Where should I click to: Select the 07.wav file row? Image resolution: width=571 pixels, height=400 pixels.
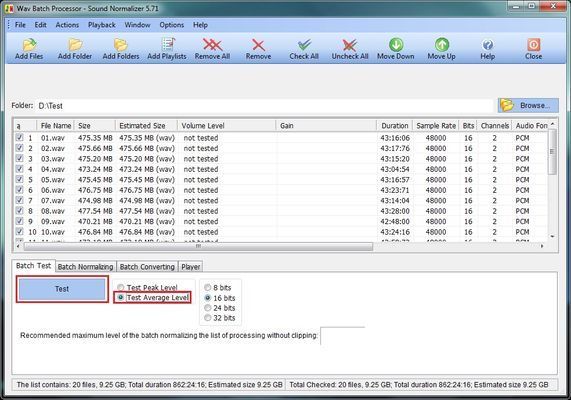coord(280,200)
